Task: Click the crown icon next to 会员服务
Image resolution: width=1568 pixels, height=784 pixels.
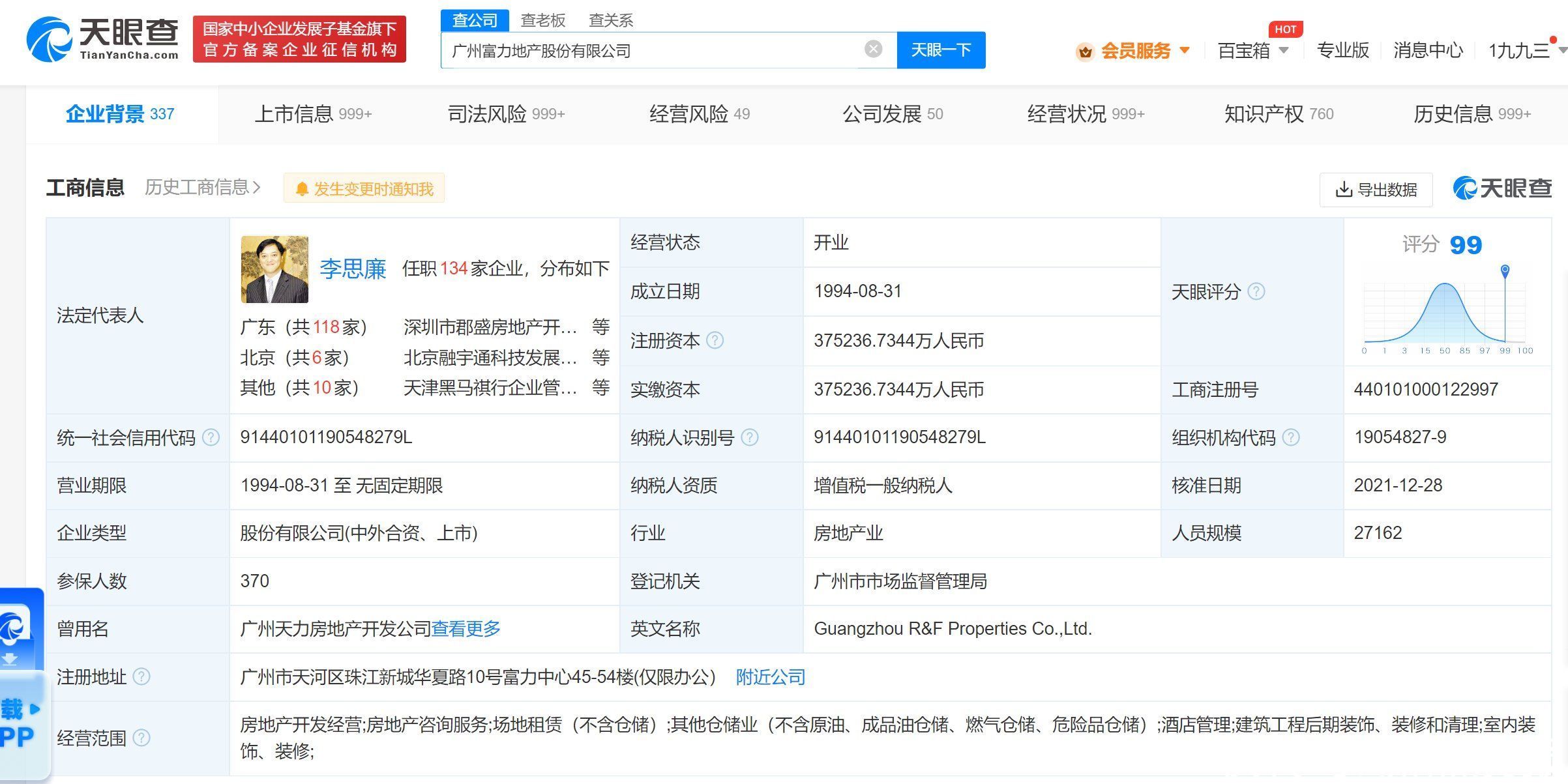Action: tap(1085, 51)
